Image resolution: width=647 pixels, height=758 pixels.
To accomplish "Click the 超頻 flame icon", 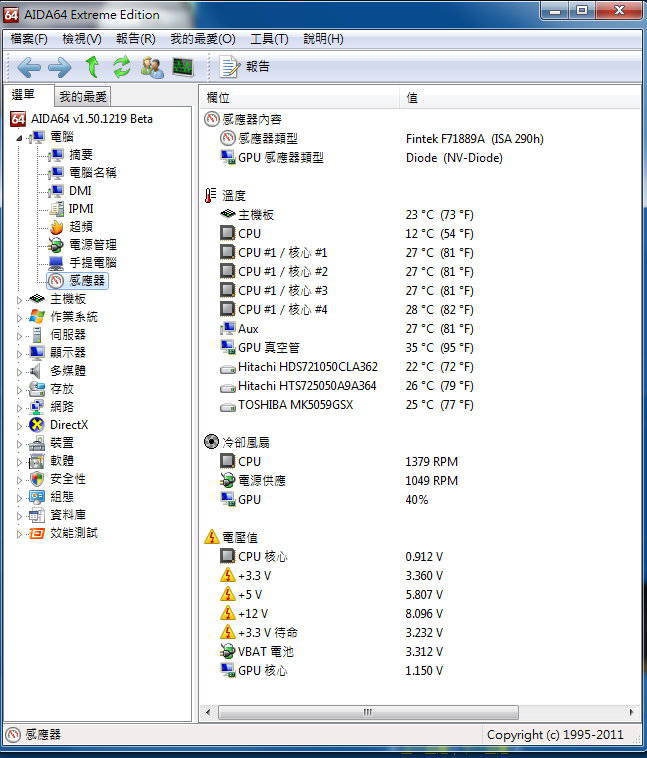I will pos(56,227).
